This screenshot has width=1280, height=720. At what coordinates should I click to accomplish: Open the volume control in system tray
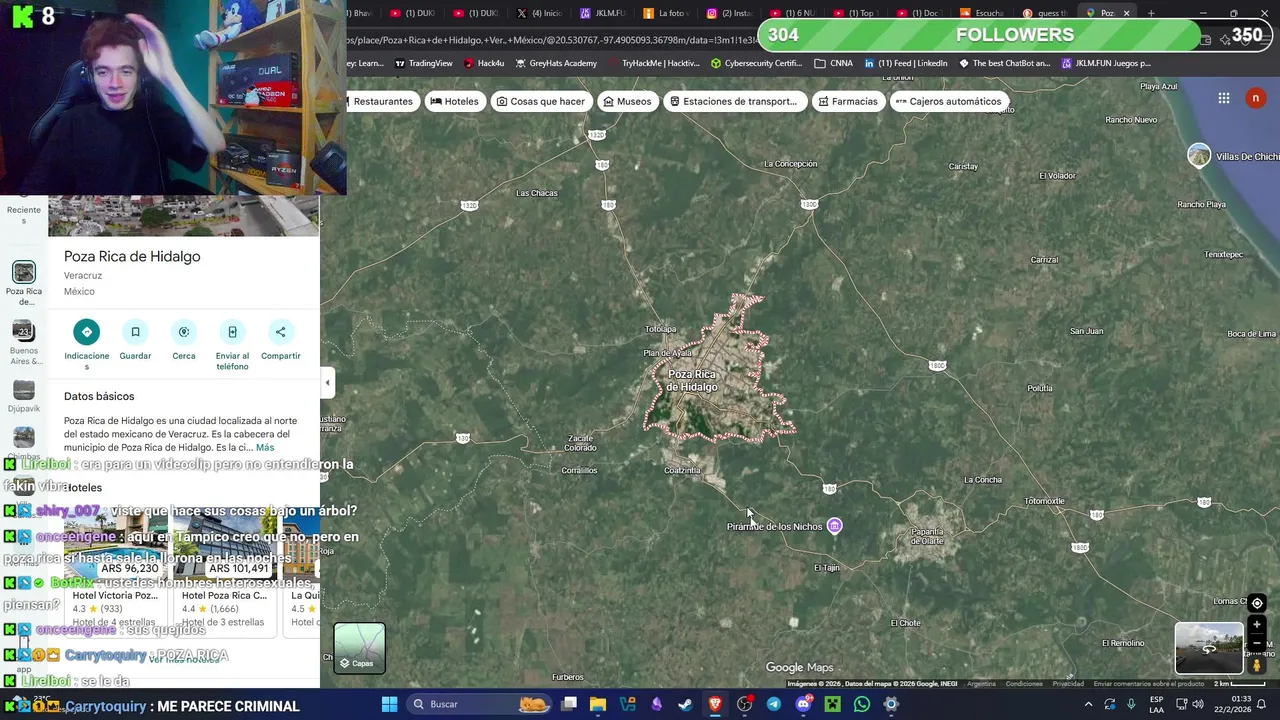click(x=1198, y=704)
